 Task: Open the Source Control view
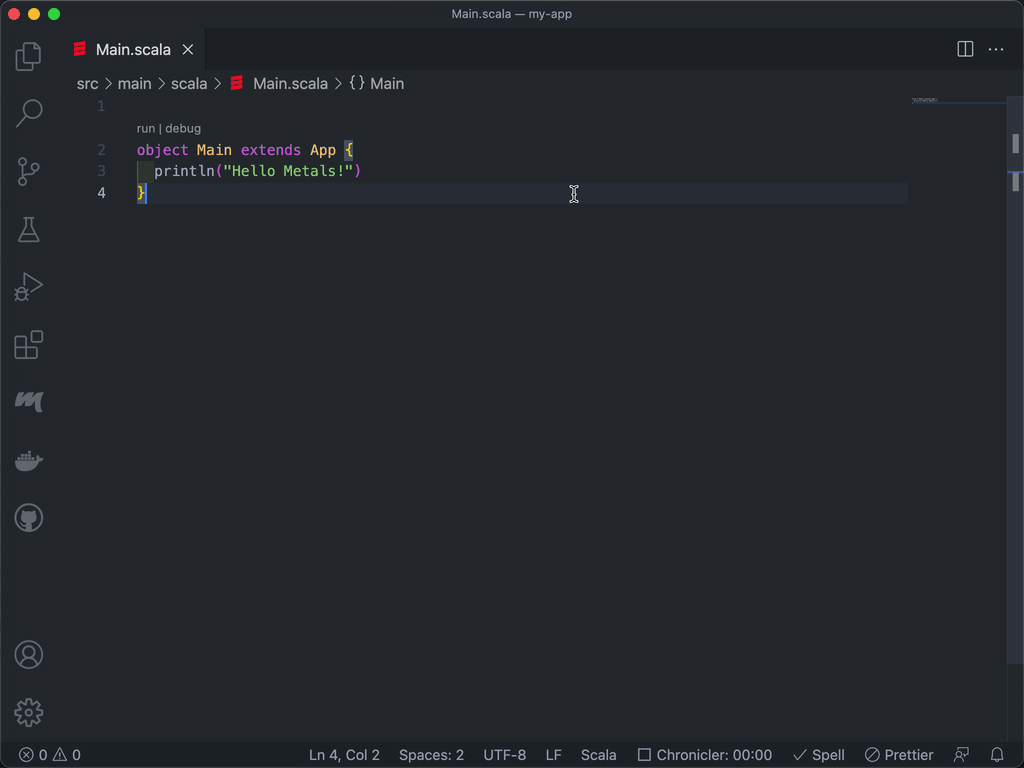point(28,171)
